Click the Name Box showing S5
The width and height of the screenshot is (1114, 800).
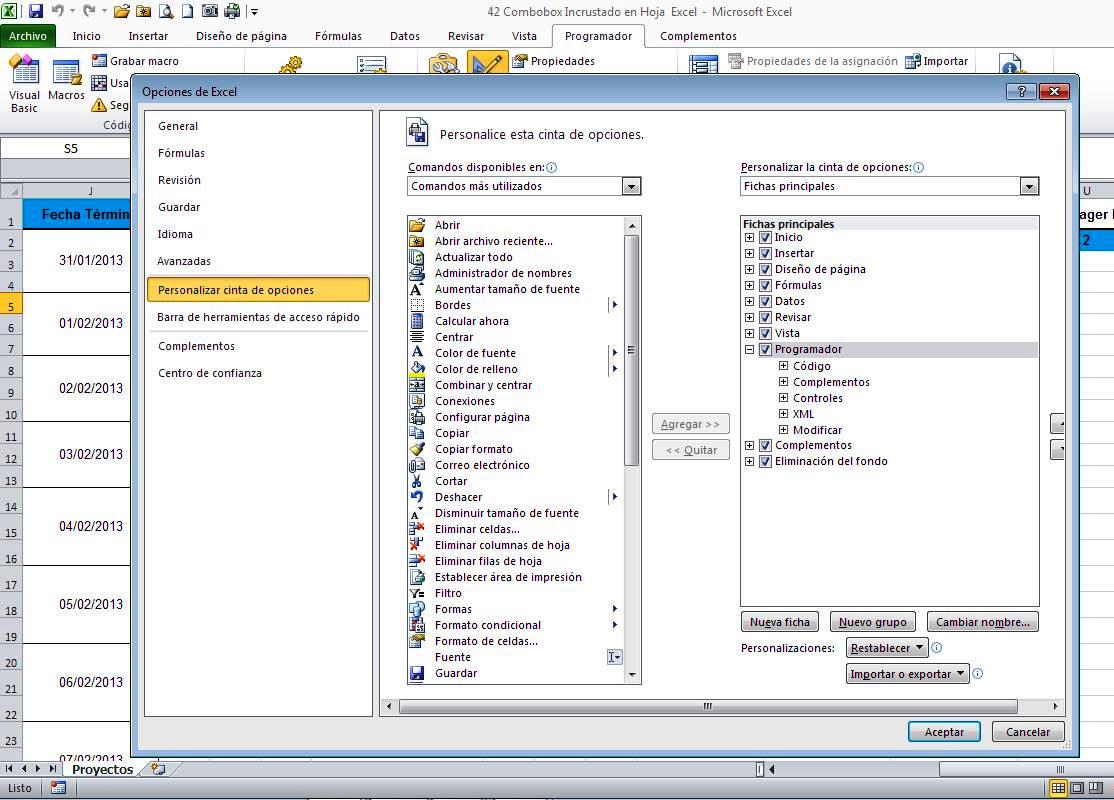(70, 148)
